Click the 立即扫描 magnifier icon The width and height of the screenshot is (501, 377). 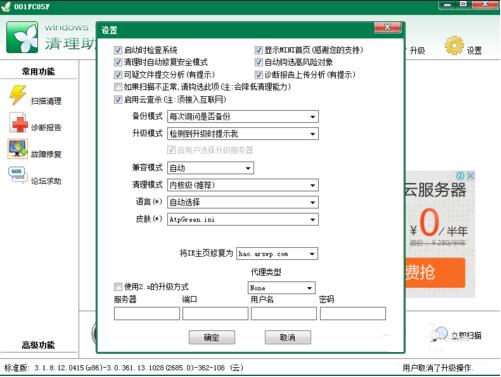pyautogui.click(x=439, y=334)
